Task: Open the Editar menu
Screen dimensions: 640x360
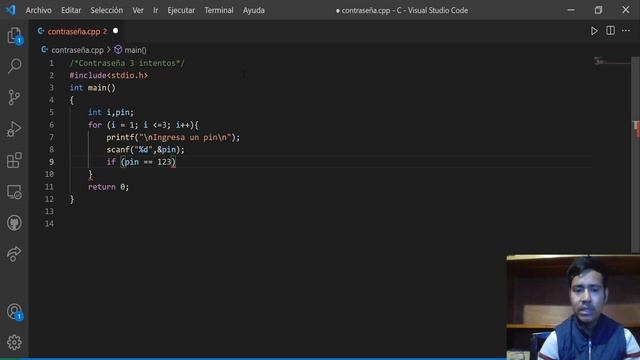Action: (71, 10)
